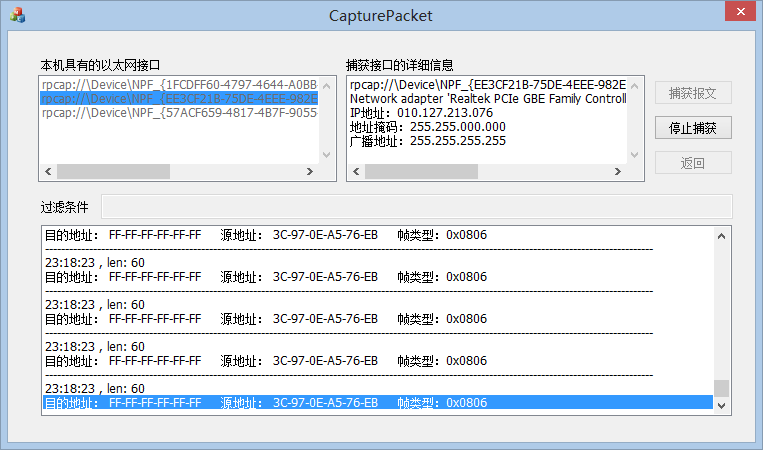Click interface list down scroll arrow
Viewport: 763px width, 450px height.
tap(327, 155)
